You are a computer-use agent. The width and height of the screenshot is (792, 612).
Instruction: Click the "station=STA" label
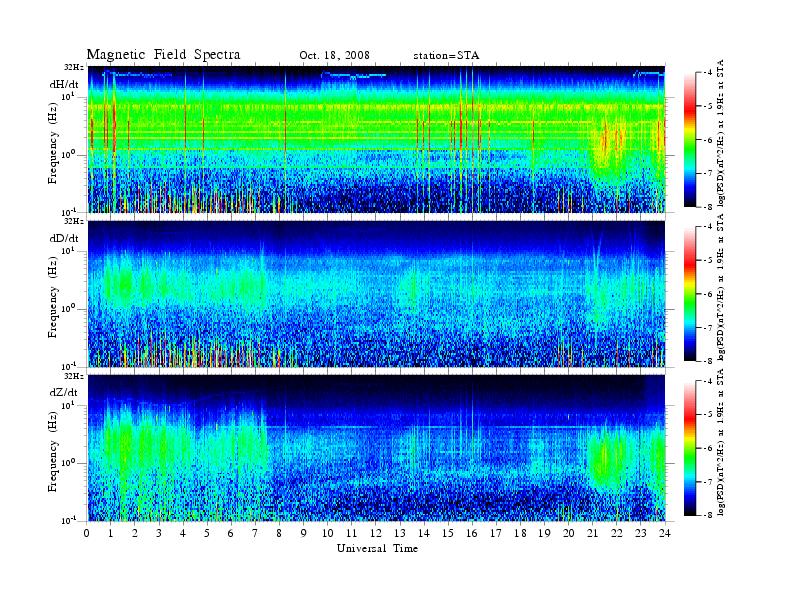tap(446, 56)
